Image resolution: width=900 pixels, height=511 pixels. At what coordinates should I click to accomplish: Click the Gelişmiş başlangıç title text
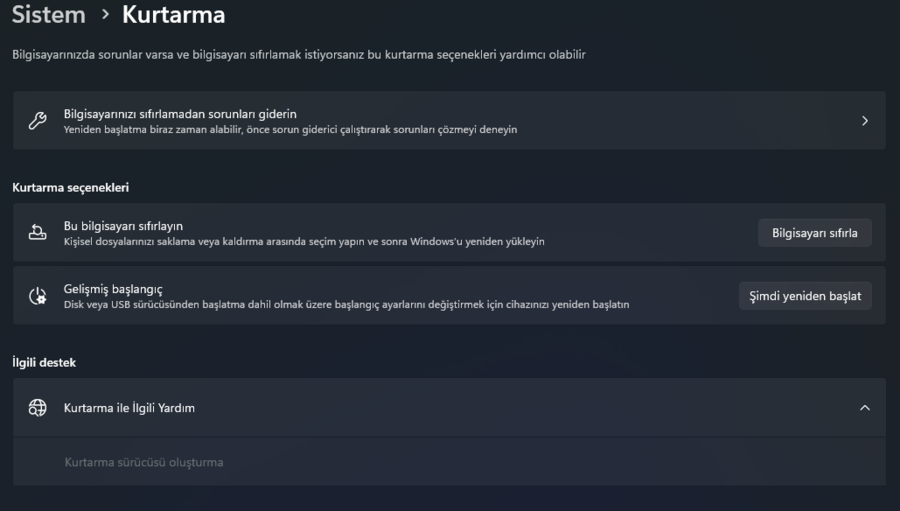point(113,289)
